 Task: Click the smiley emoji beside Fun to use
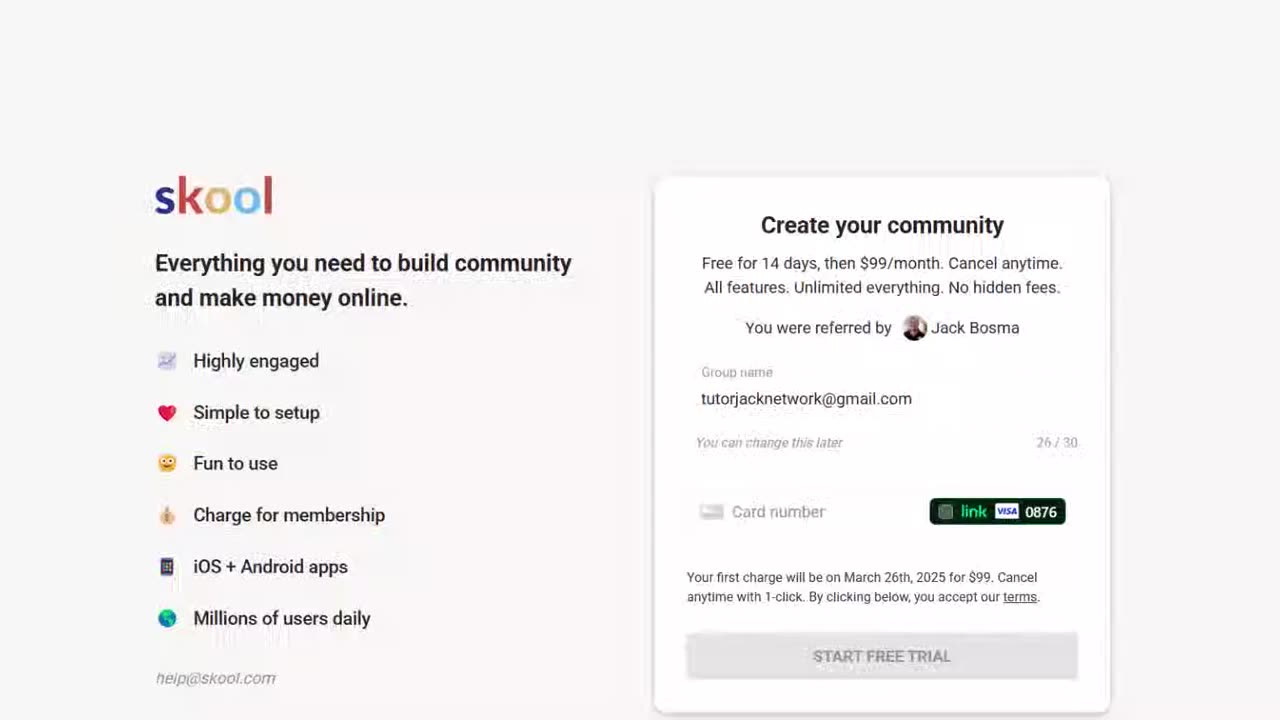[167, 463]
